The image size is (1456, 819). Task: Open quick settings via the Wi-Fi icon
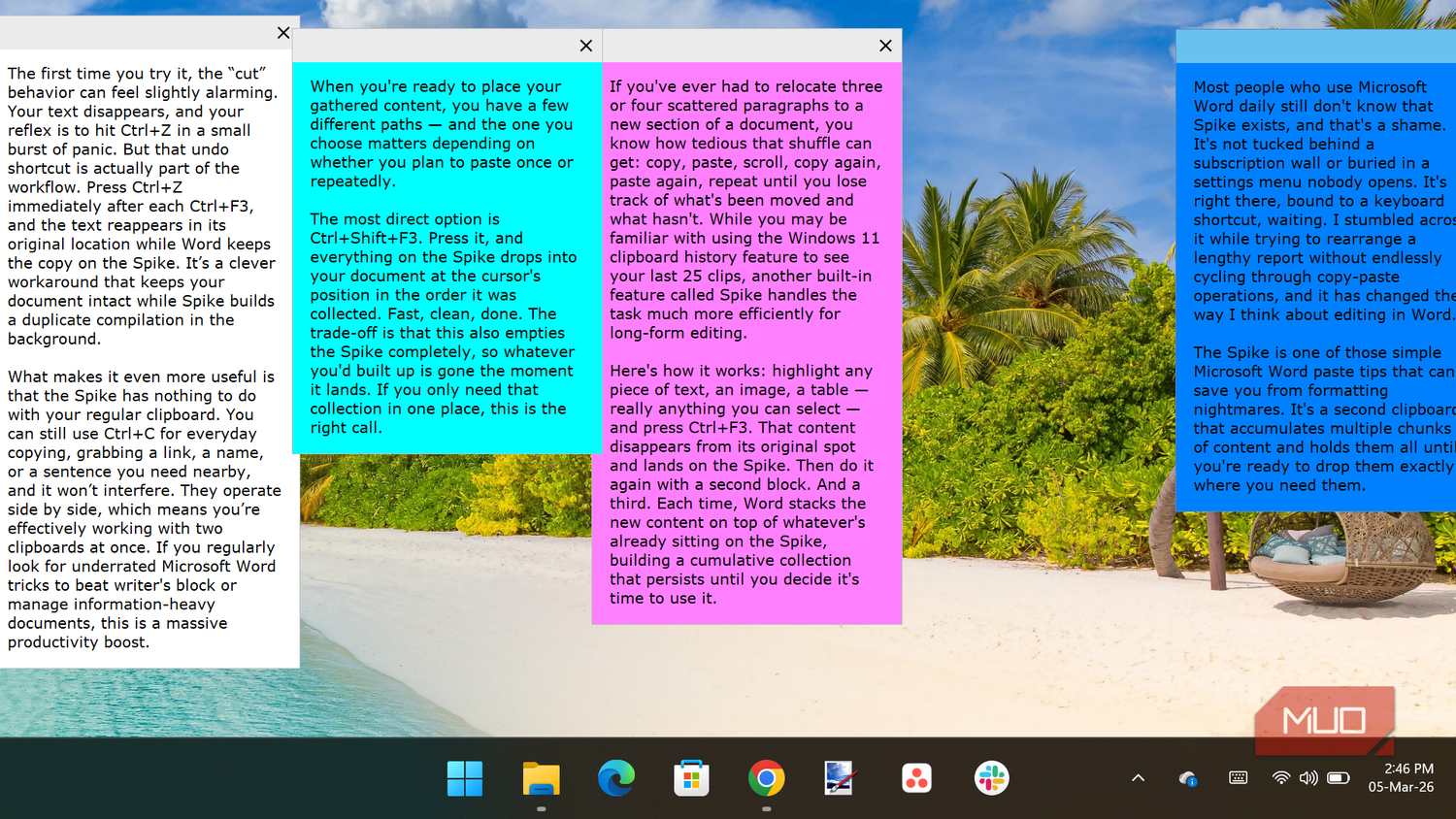point(1281,778)
